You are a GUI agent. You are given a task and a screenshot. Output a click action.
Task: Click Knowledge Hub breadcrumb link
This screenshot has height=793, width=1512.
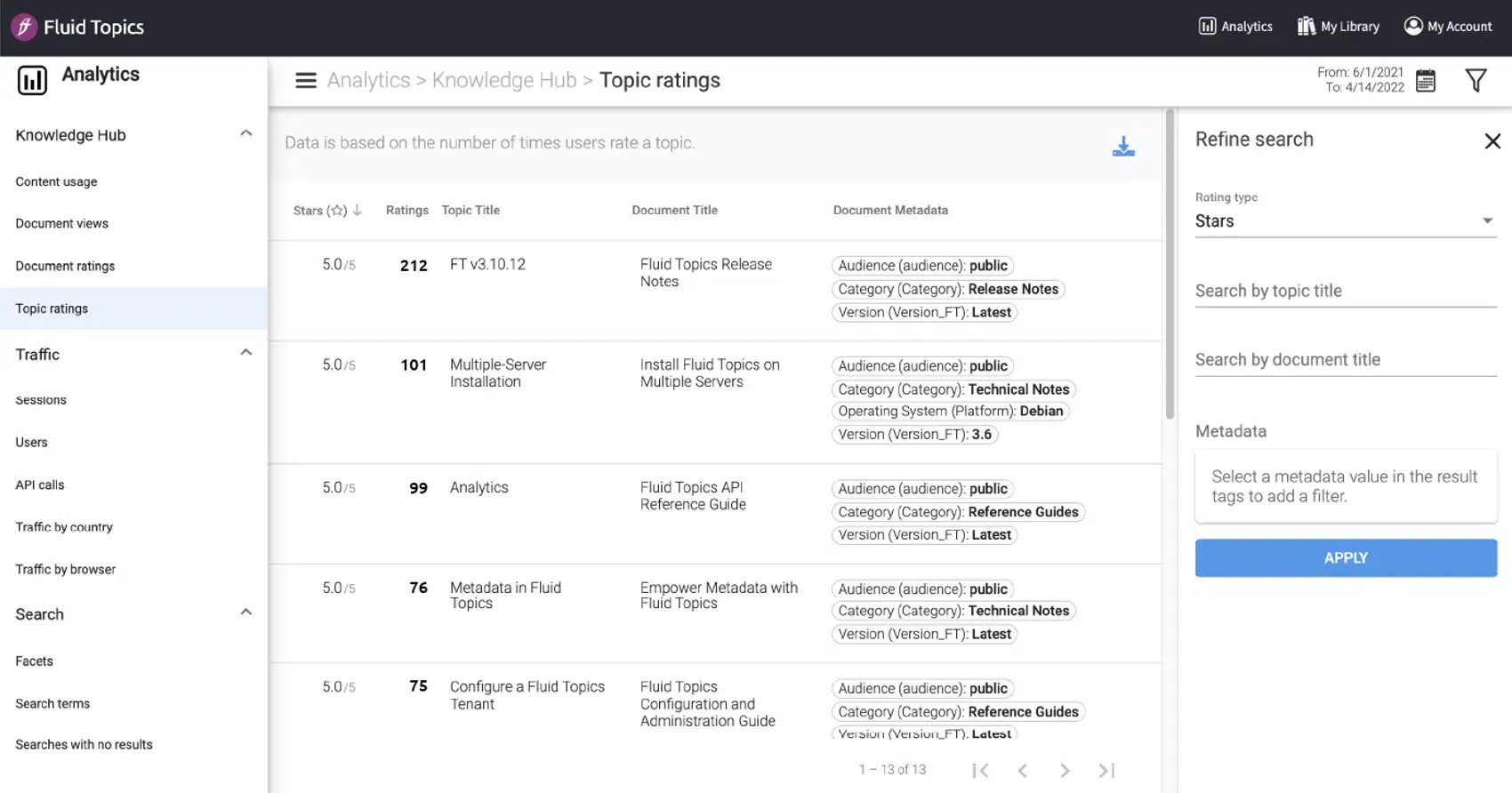tap(503, 81)
